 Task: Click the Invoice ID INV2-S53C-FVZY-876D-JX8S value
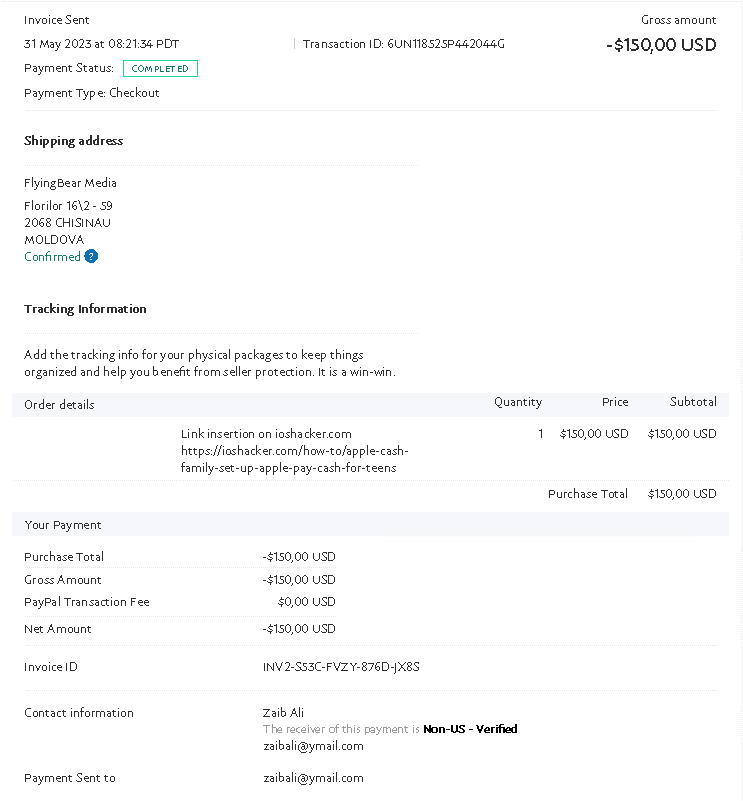pos(341,667)
